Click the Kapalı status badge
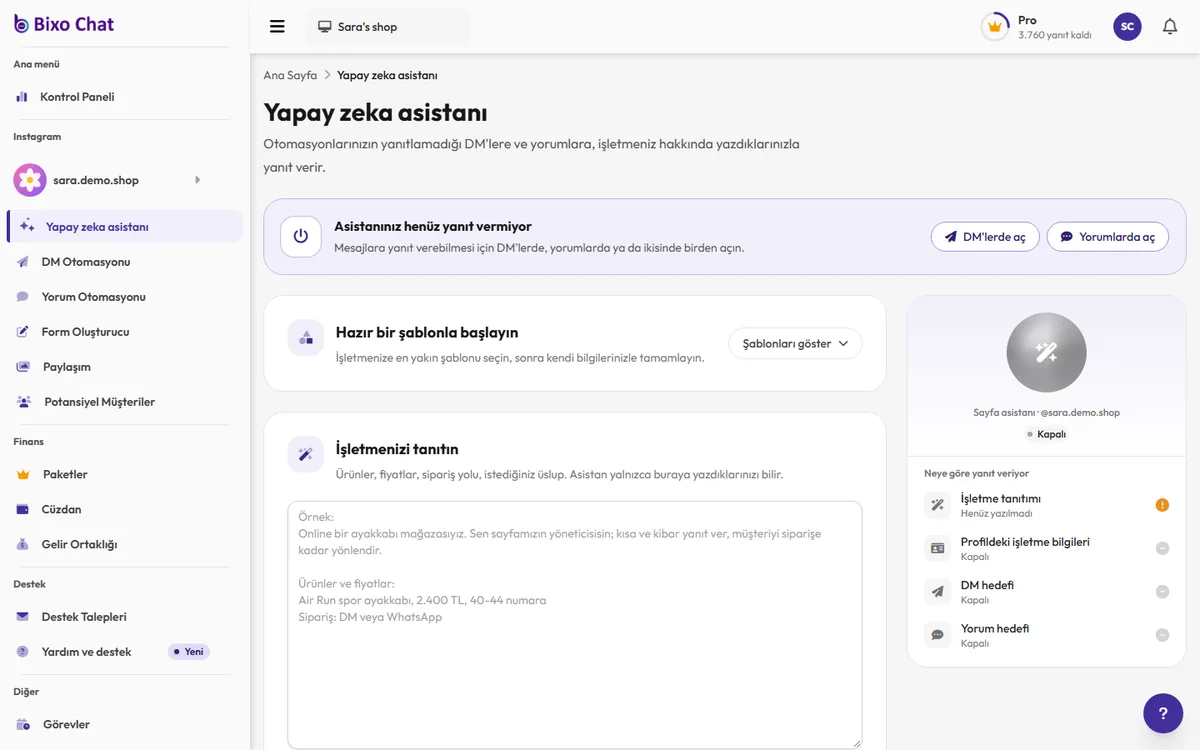 pos(1046,434)
